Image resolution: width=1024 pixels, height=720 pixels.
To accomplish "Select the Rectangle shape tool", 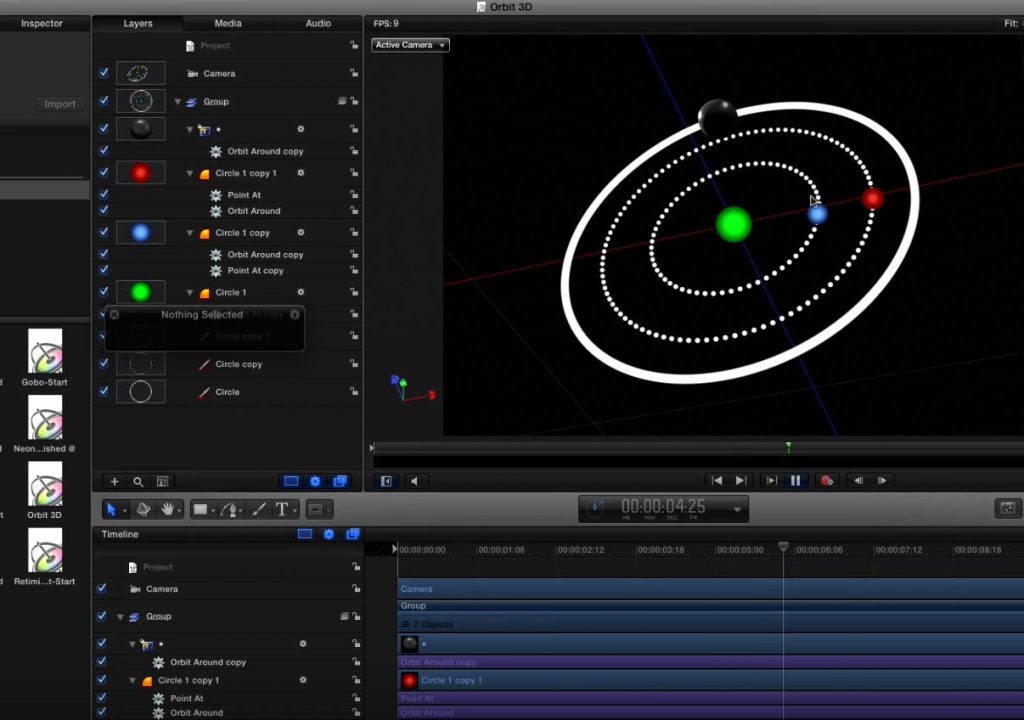I will point(200,509).
